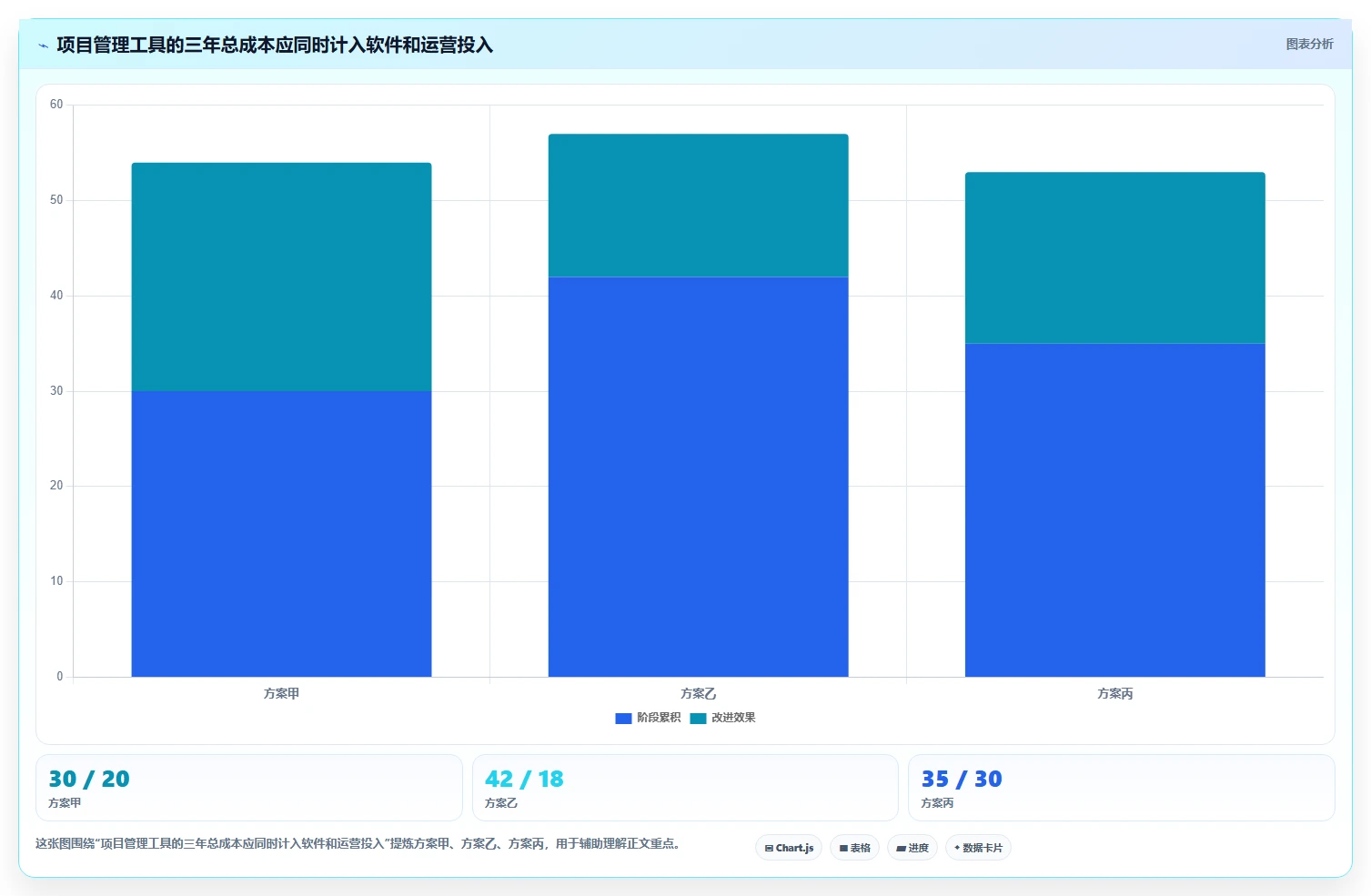Click the blue 方案乙 bar segment

[x=698, y=477]
